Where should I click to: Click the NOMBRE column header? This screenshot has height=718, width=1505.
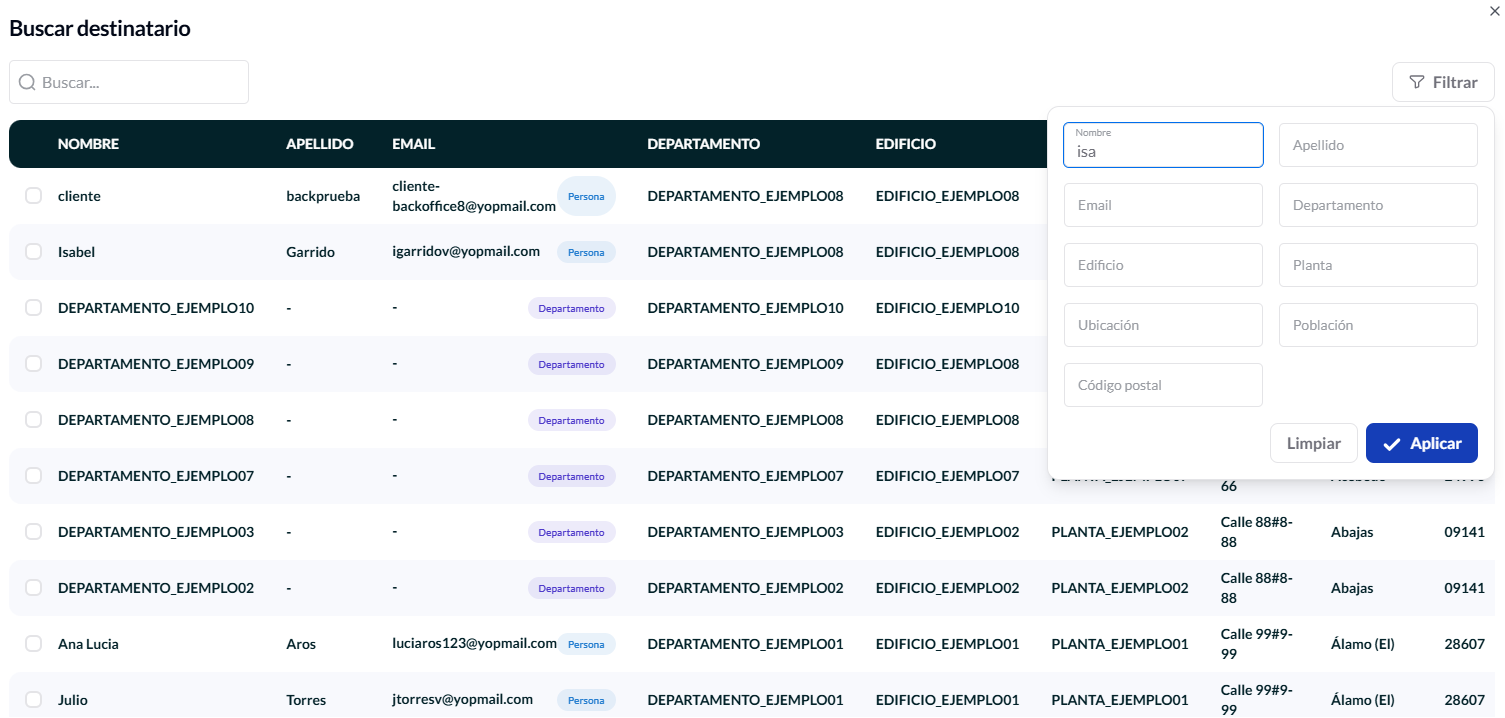(x=88, y=144)
